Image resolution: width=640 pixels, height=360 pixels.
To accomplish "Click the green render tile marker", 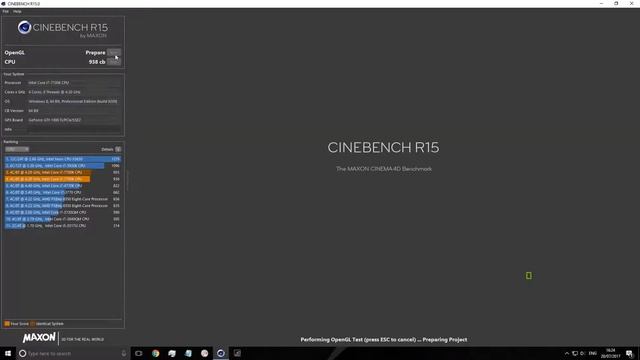I will tap(529, 276).
